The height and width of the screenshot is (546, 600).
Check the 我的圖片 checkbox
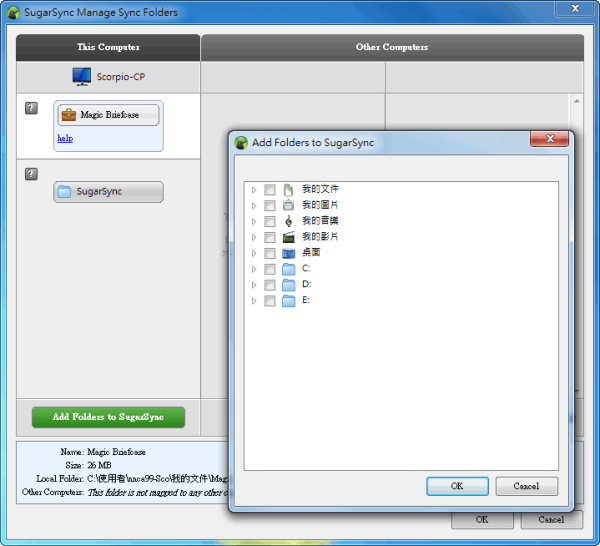pos(270,205)
